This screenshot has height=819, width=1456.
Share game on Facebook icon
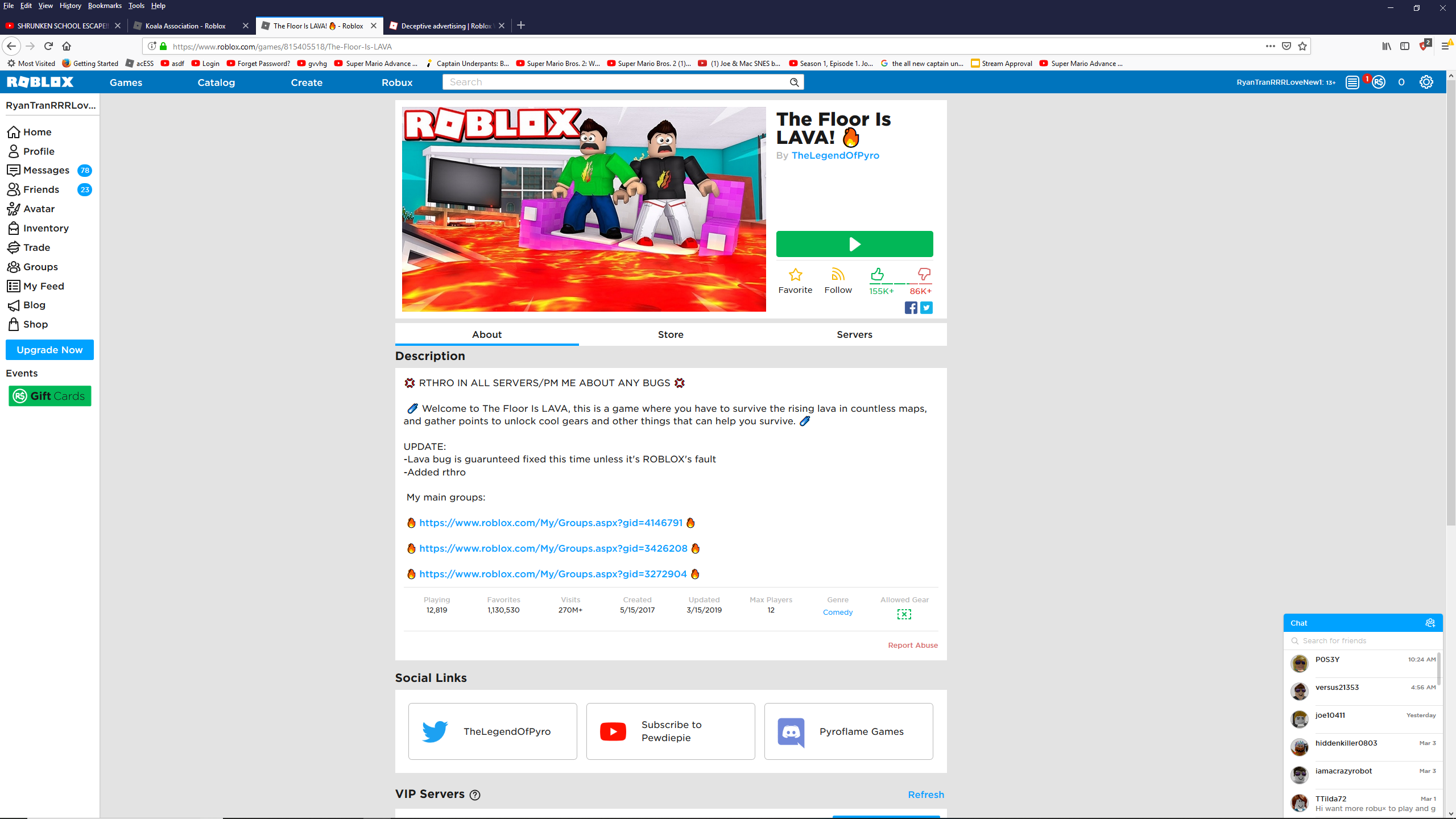[x=911, y=307]
